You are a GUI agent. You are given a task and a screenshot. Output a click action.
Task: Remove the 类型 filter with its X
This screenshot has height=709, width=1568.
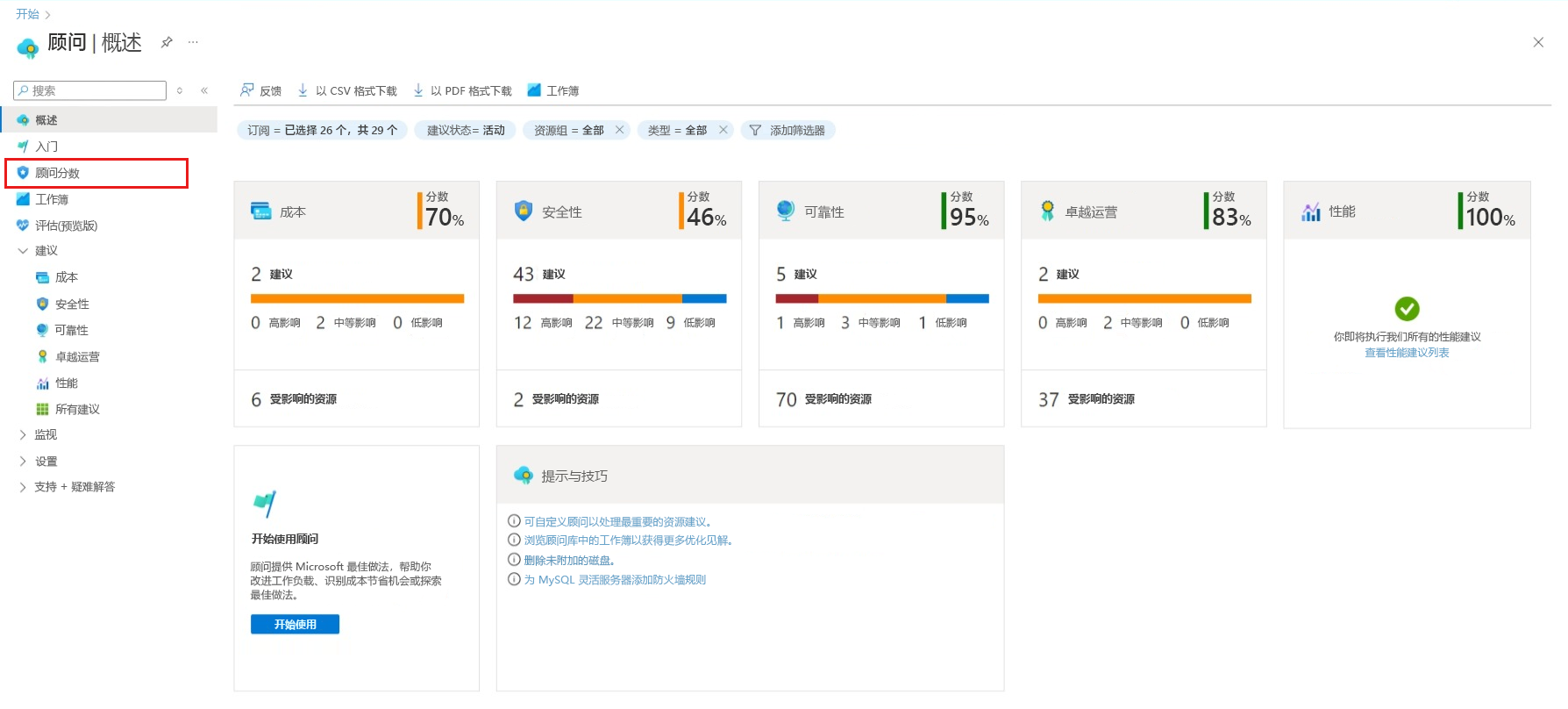pos(723,130)
